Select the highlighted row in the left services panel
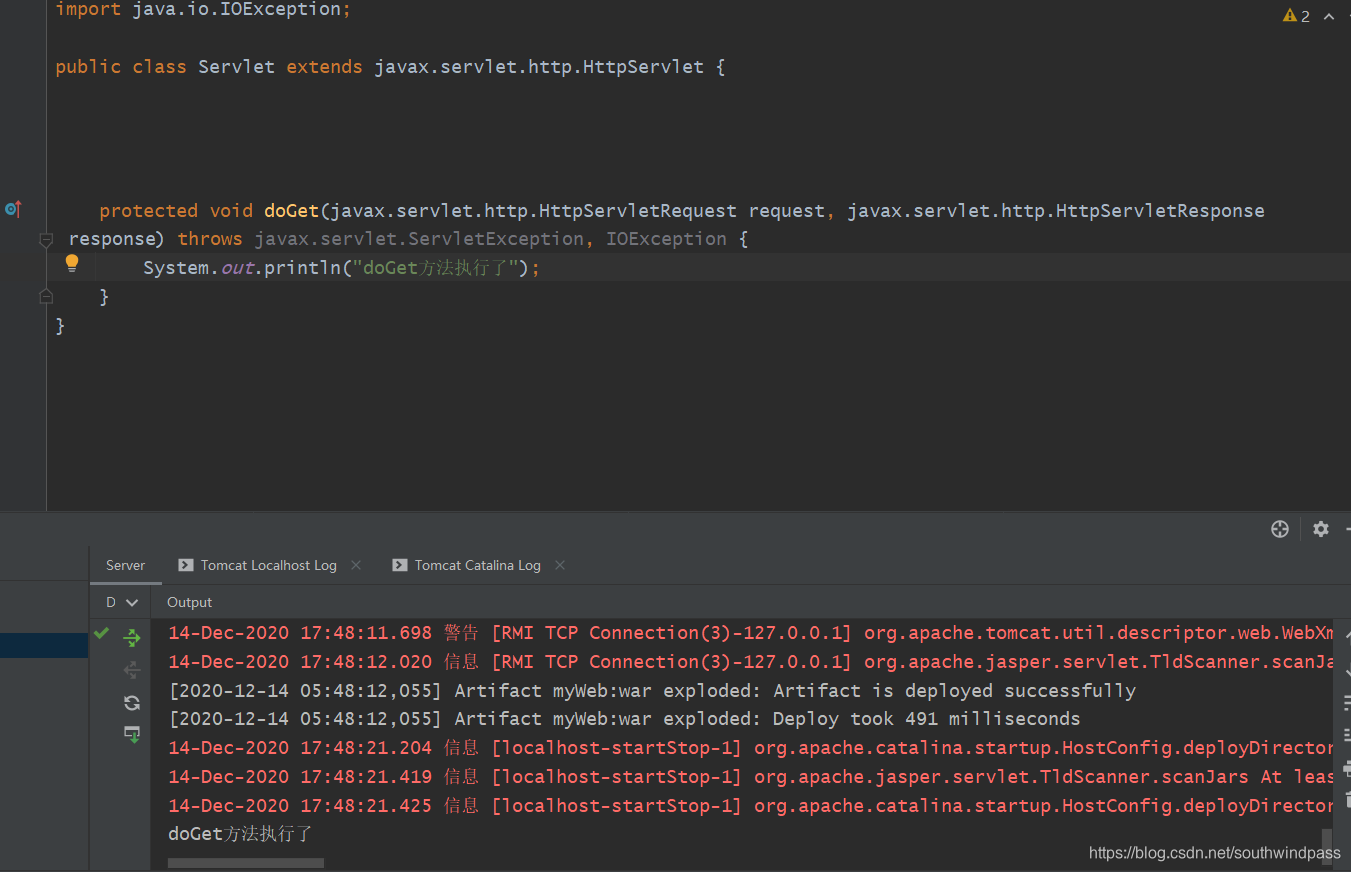1351x872 pixels. pos(44,645)
